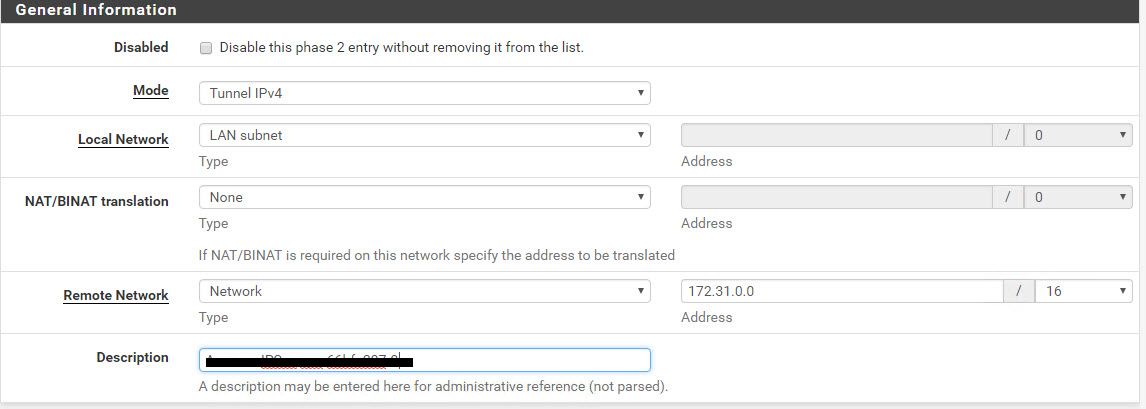Click the Remote Network address field 172.31.0.0
This screenshot has width=1146, height=409.
842,291
